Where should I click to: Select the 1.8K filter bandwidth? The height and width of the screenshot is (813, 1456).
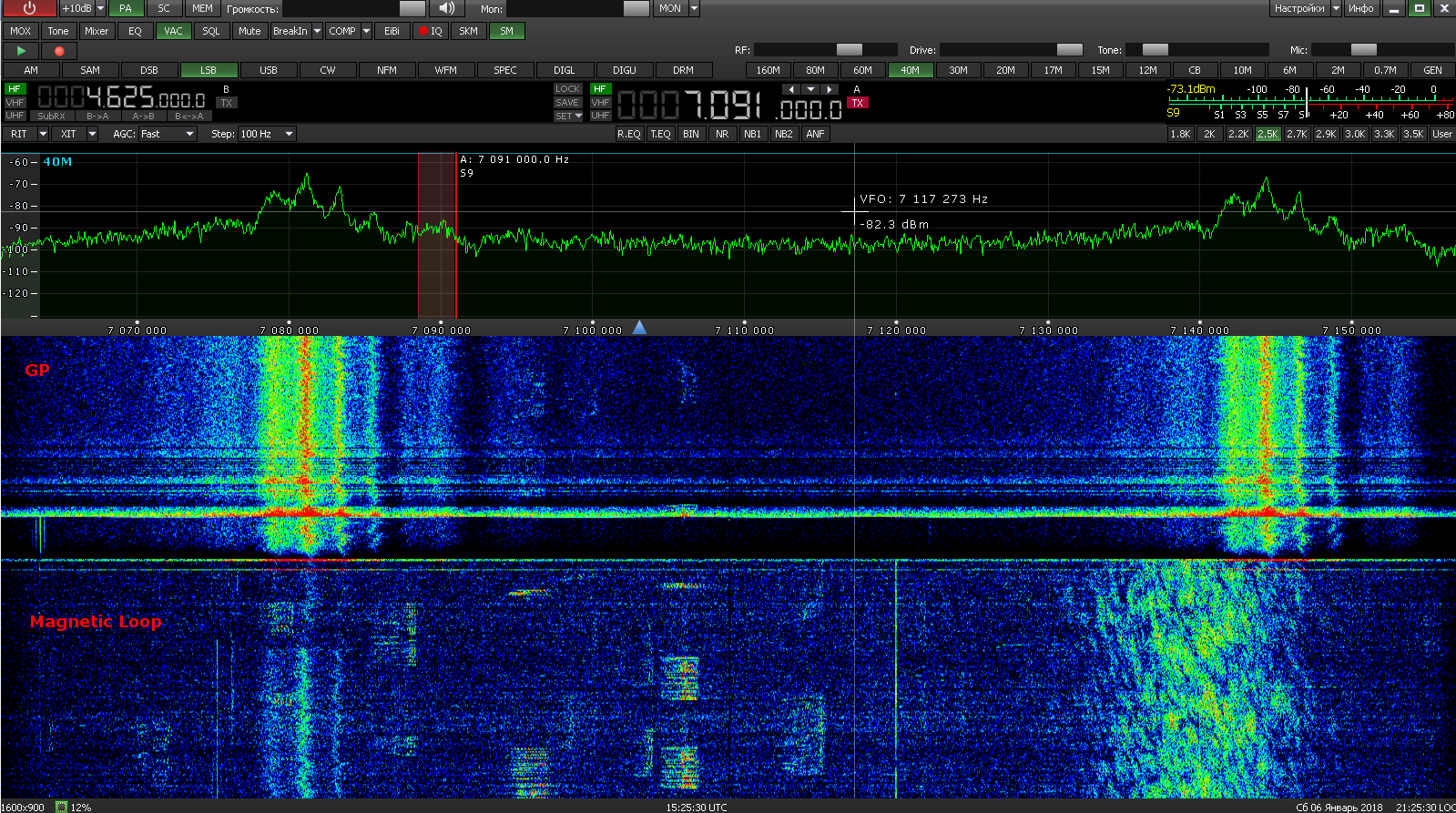(1180, 134)
